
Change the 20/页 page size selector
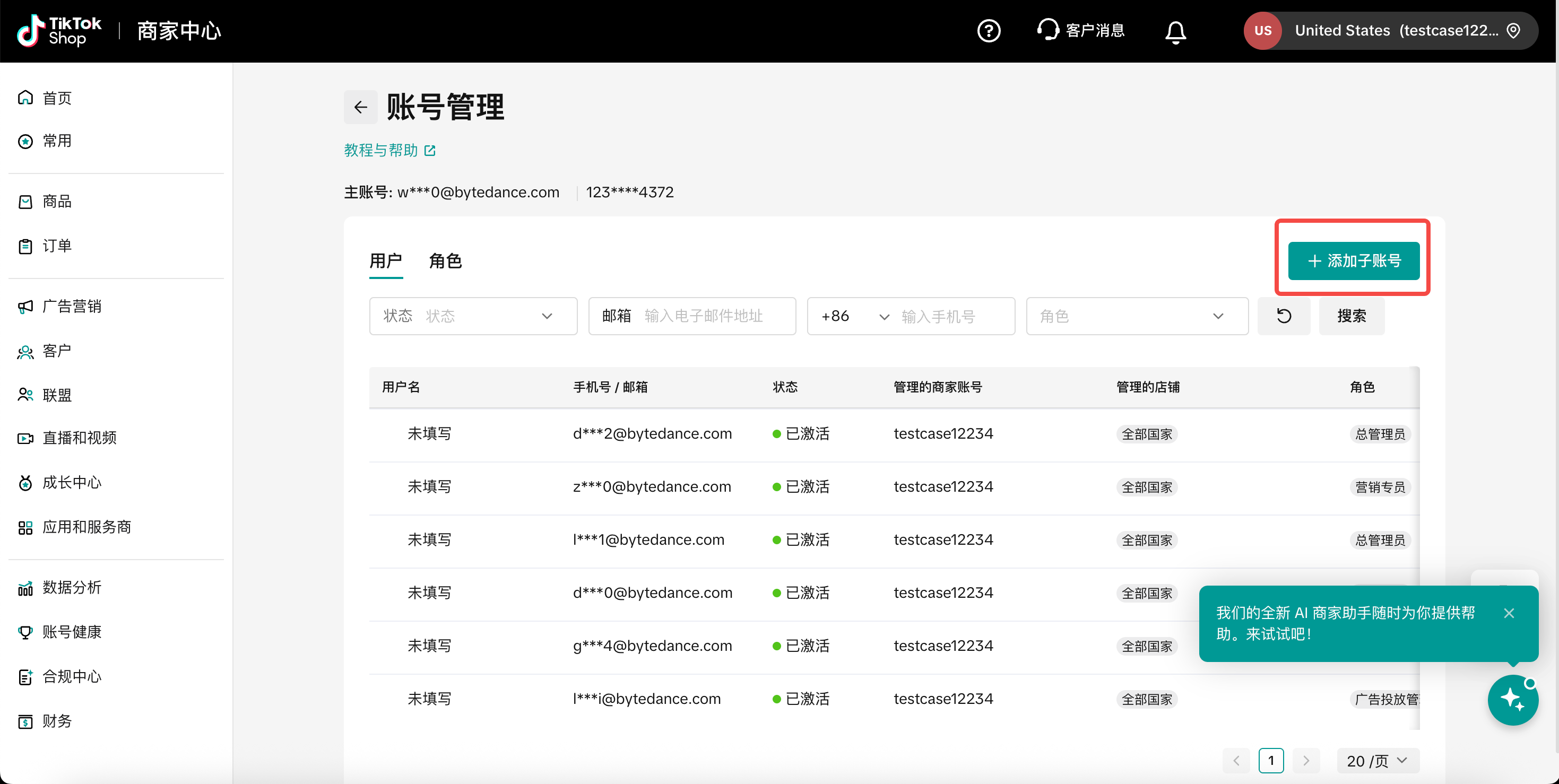(x=1377, y=761)
